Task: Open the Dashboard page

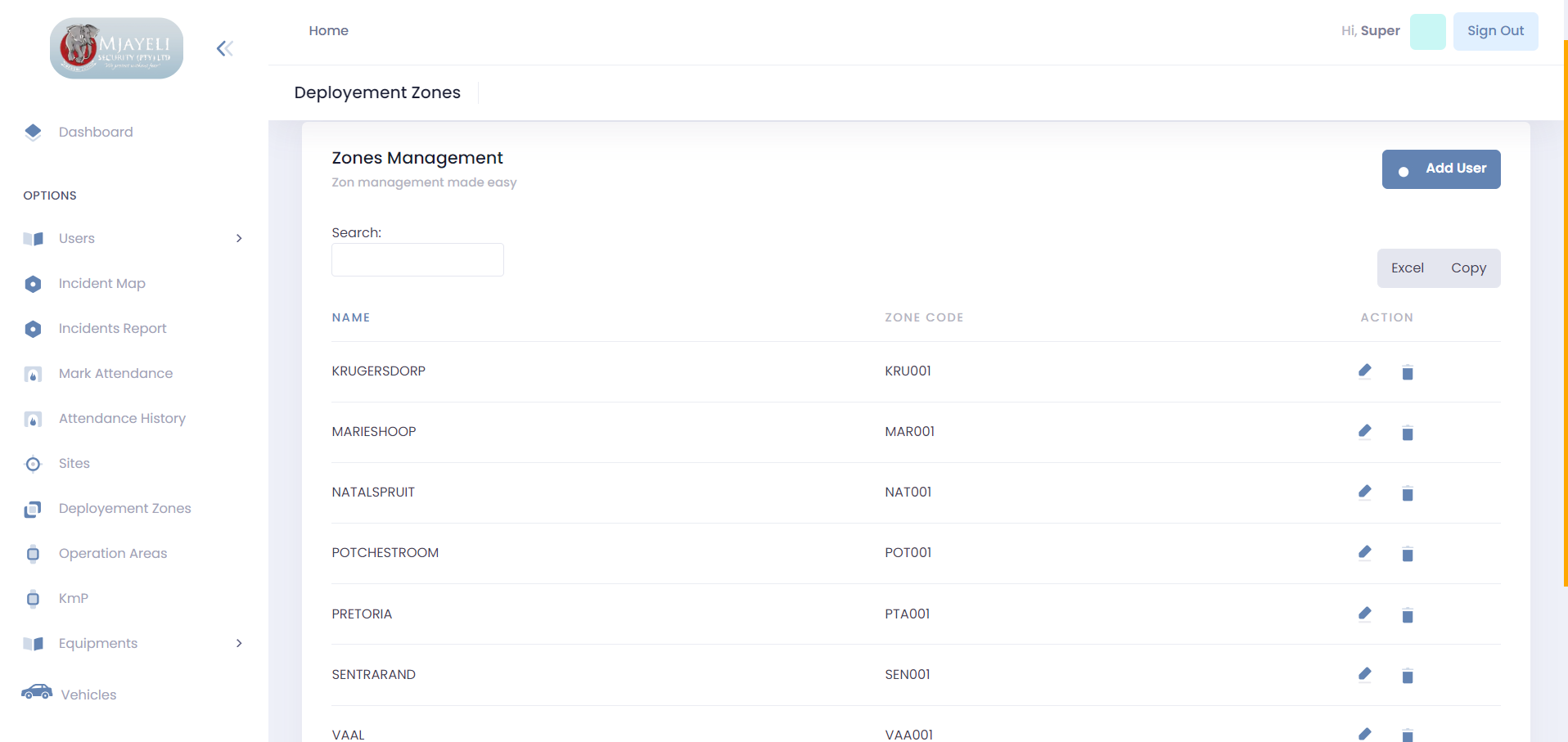Action: point(95,132)
